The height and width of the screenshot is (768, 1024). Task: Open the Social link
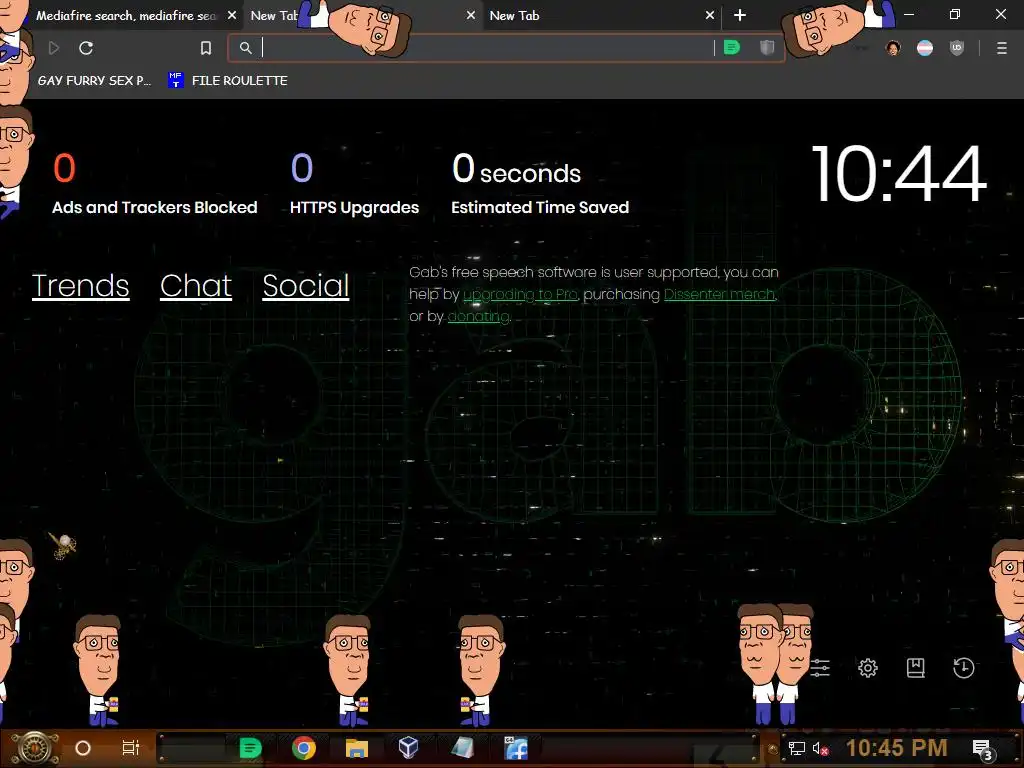(306, 286)
